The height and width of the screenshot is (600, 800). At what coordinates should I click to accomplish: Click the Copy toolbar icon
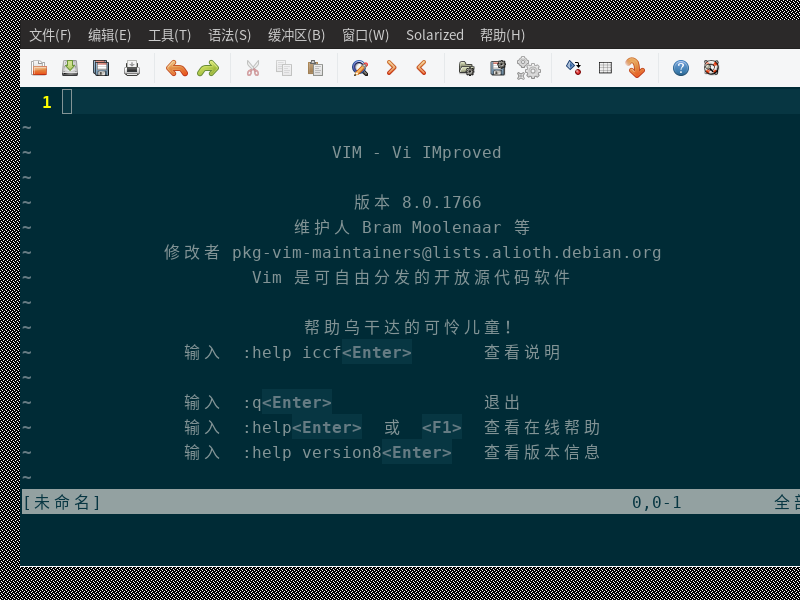(x=284, y=68)
